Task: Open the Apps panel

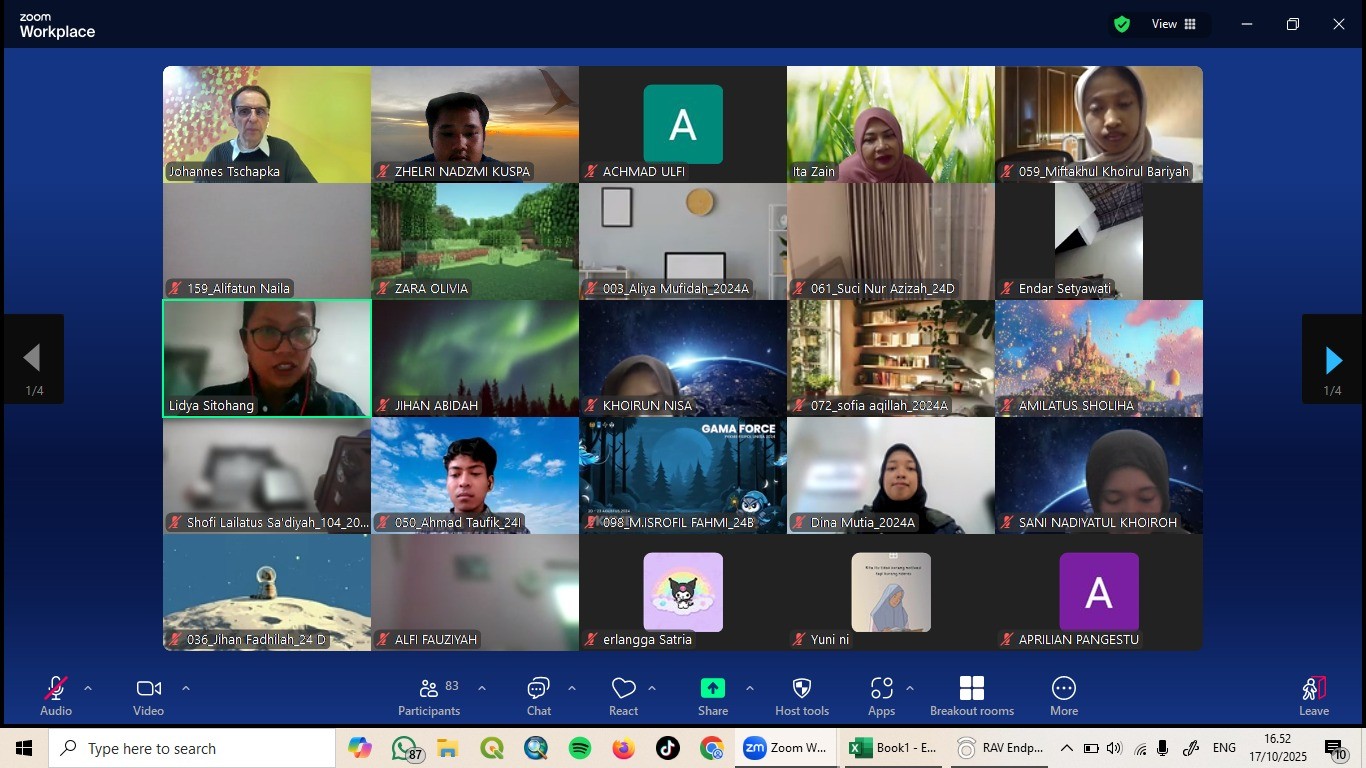Action: click(x=881, y=696)
